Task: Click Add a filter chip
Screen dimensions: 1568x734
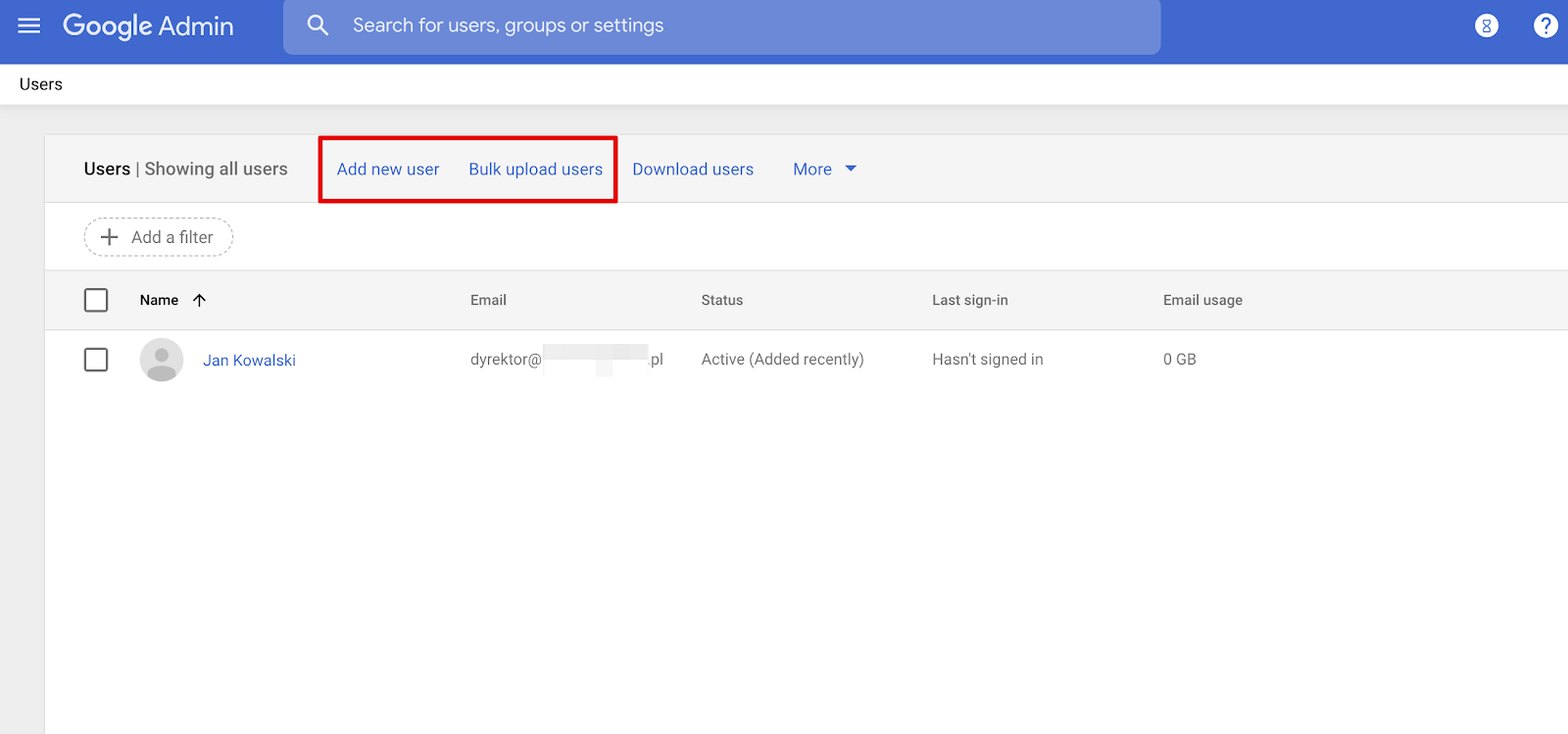Action: [159, 237]
